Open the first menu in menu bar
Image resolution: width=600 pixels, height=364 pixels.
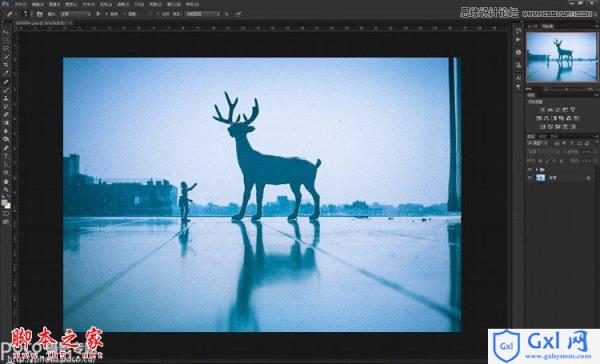(x=21, y=4)
